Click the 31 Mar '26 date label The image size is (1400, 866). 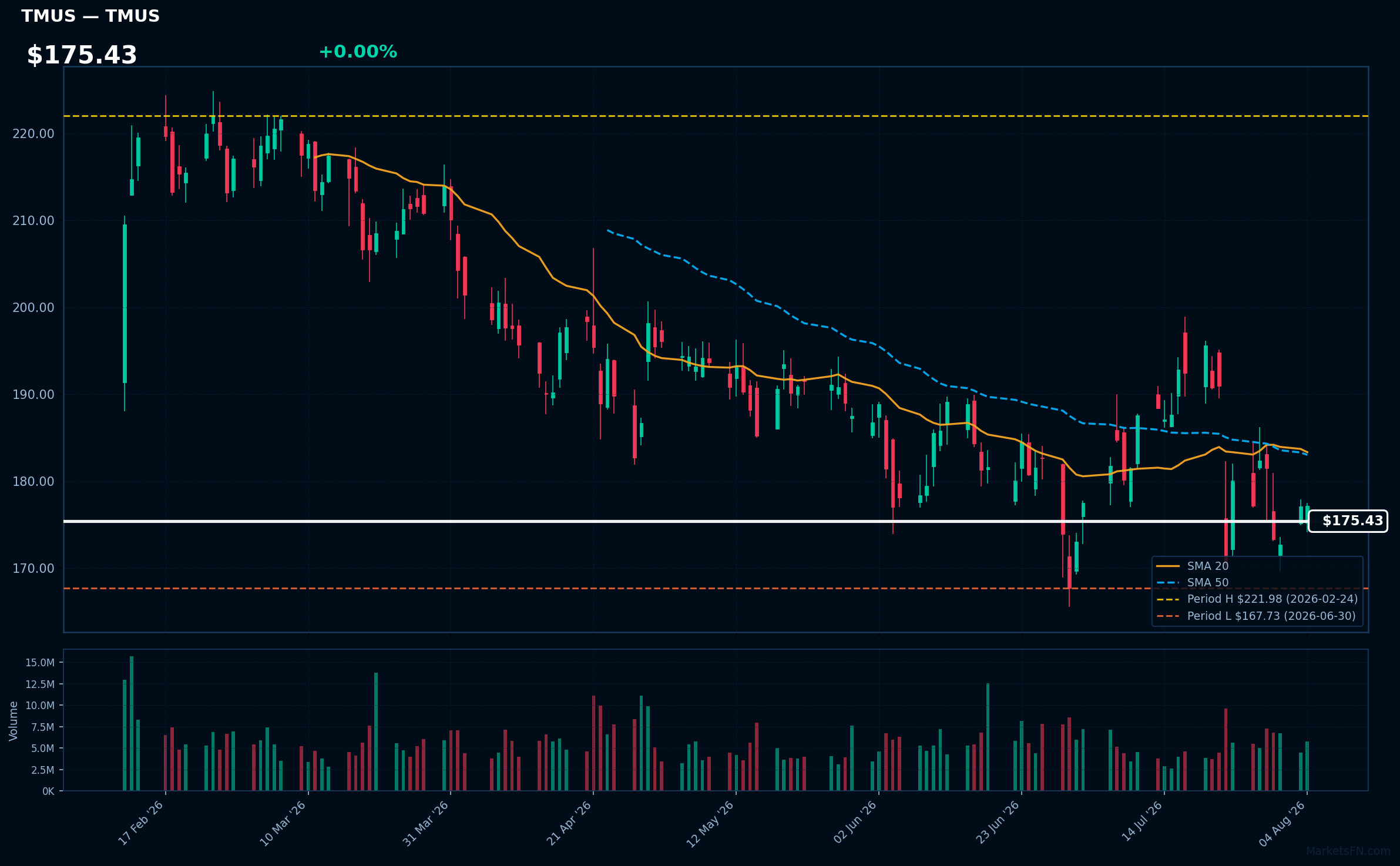tap(426, 823)
